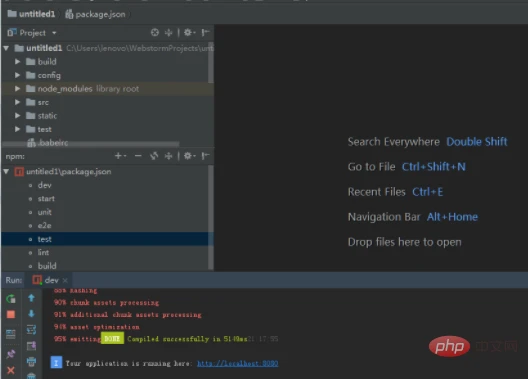This screenshot has height=379, width=528.
Task: Open the Project panel gear settings
Action: [189, 32]
